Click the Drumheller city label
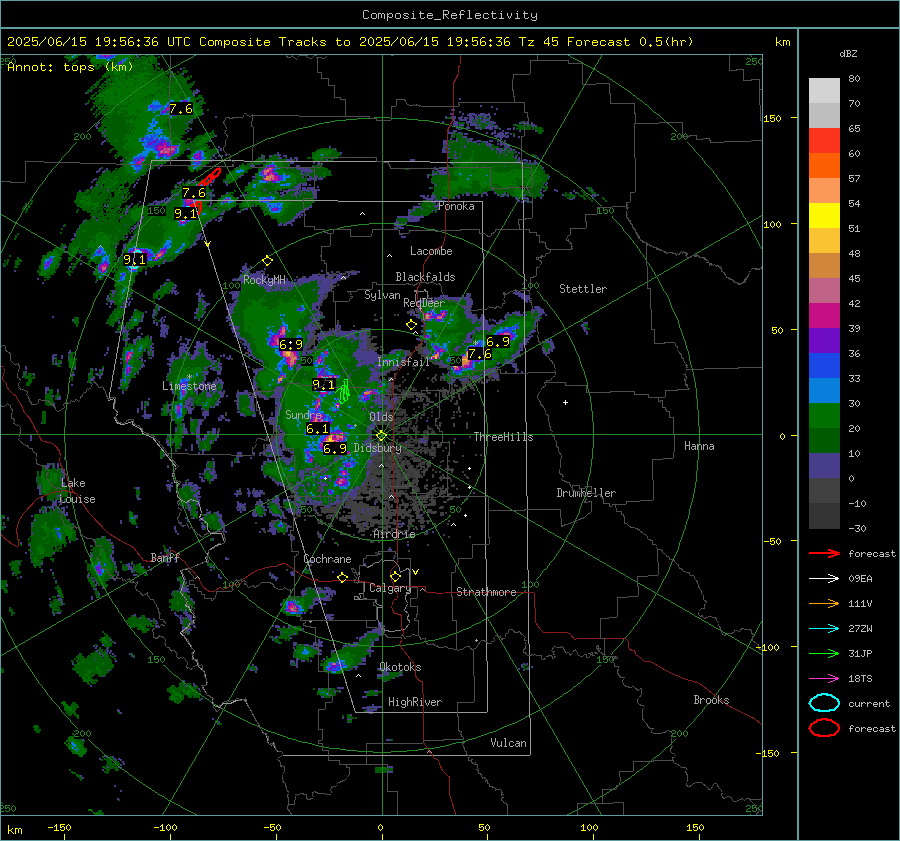 click(x=586, y=493)
